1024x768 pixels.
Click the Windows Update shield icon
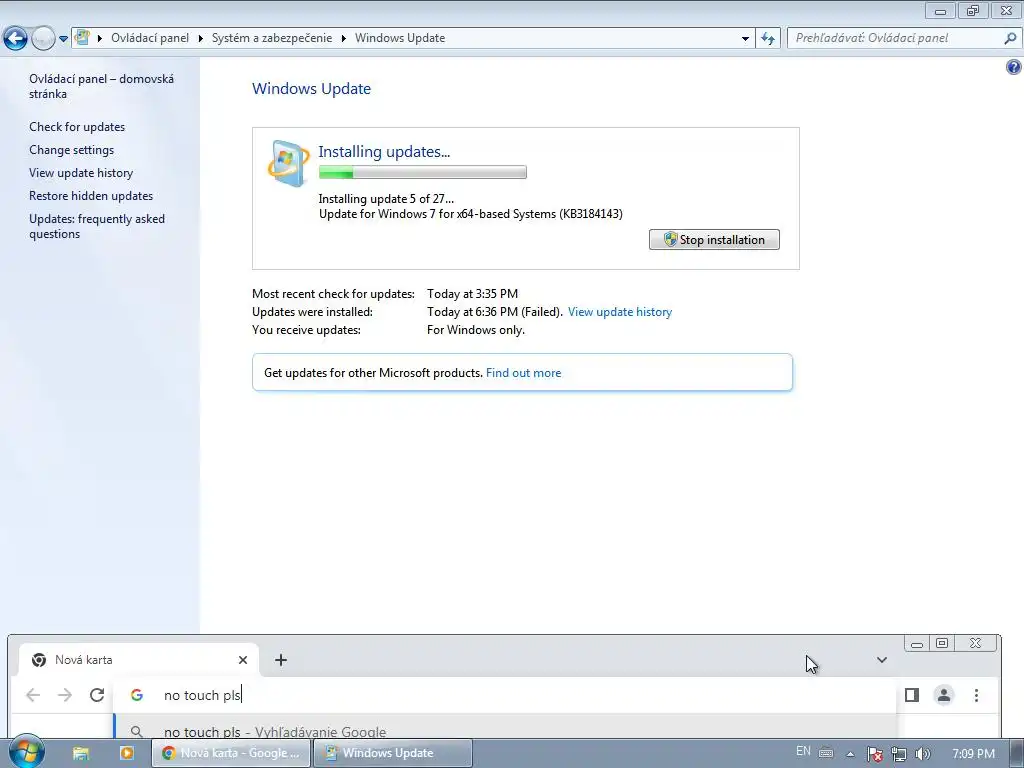click(288, 163)
